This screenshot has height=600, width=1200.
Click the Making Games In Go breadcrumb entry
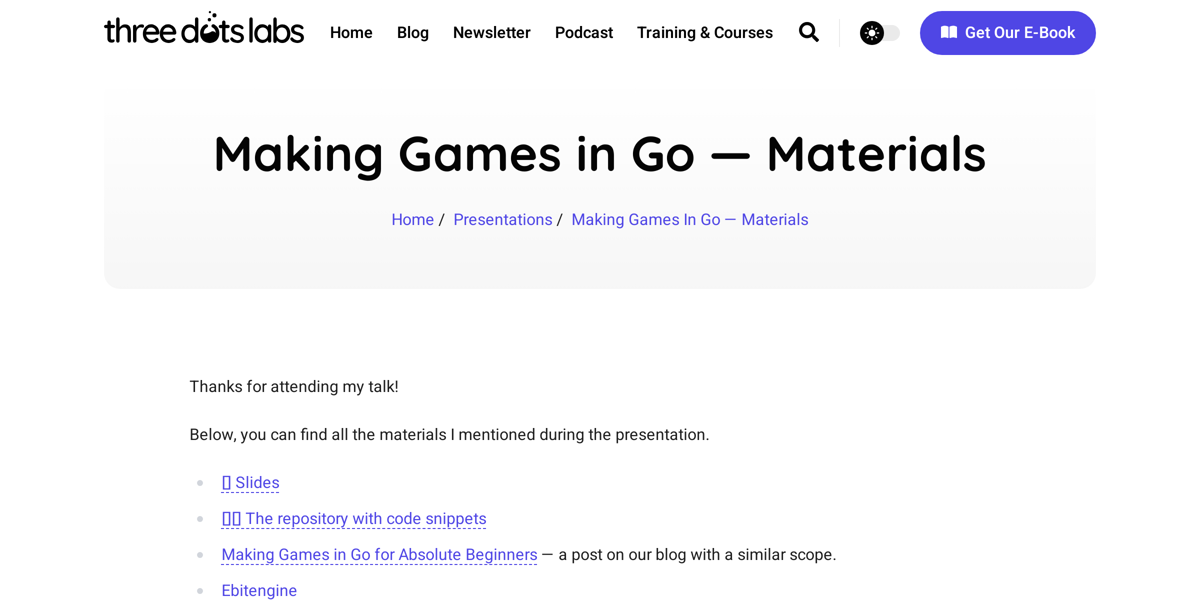click(x=689, y=219)
